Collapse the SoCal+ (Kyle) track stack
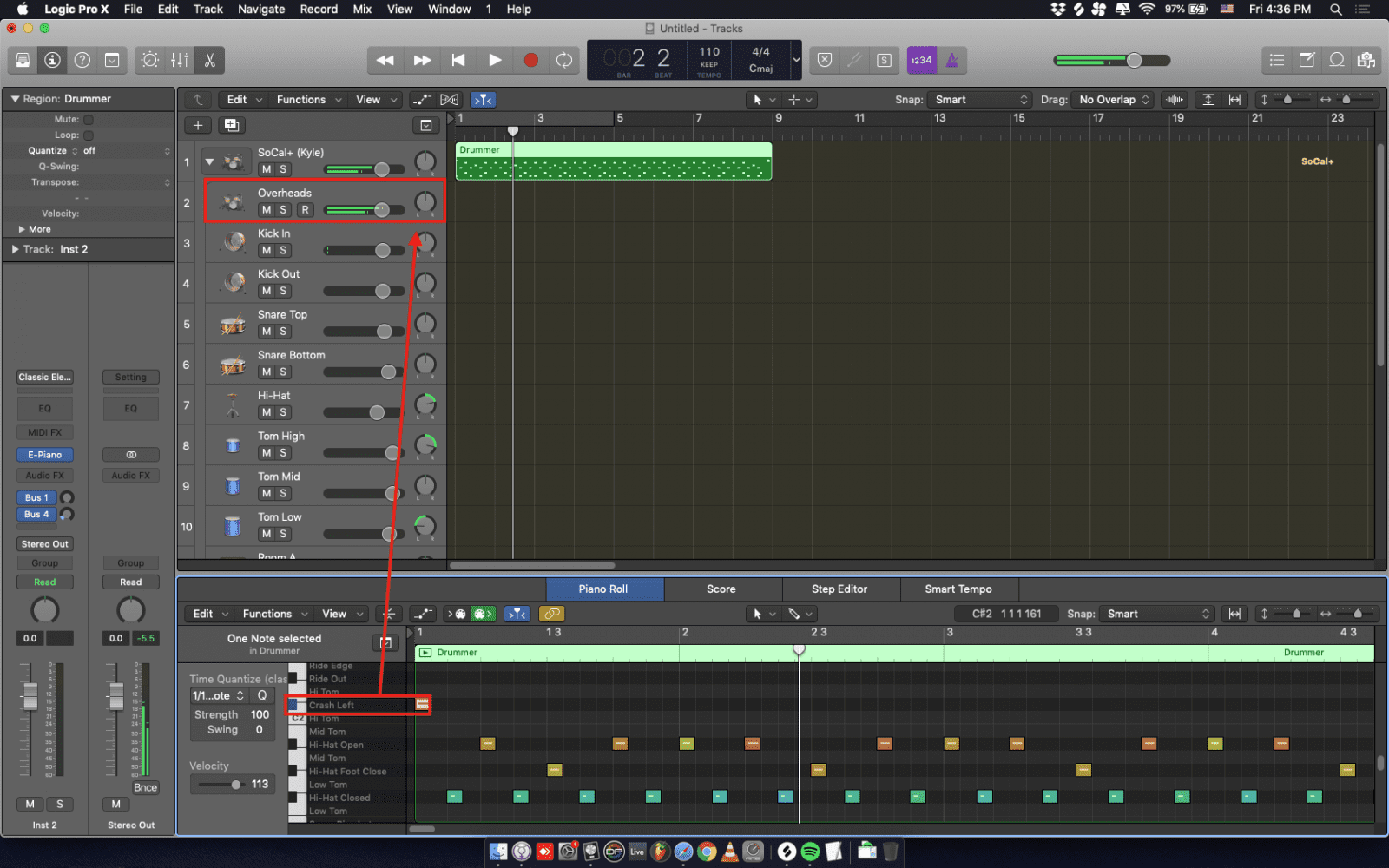 pos(209,161)
